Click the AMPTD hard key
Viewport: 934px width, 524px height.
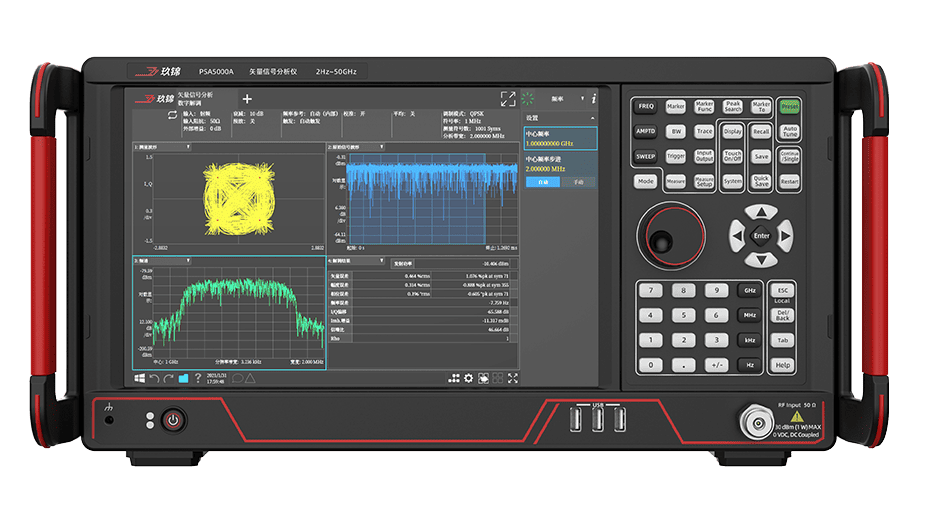pos(645,131)
